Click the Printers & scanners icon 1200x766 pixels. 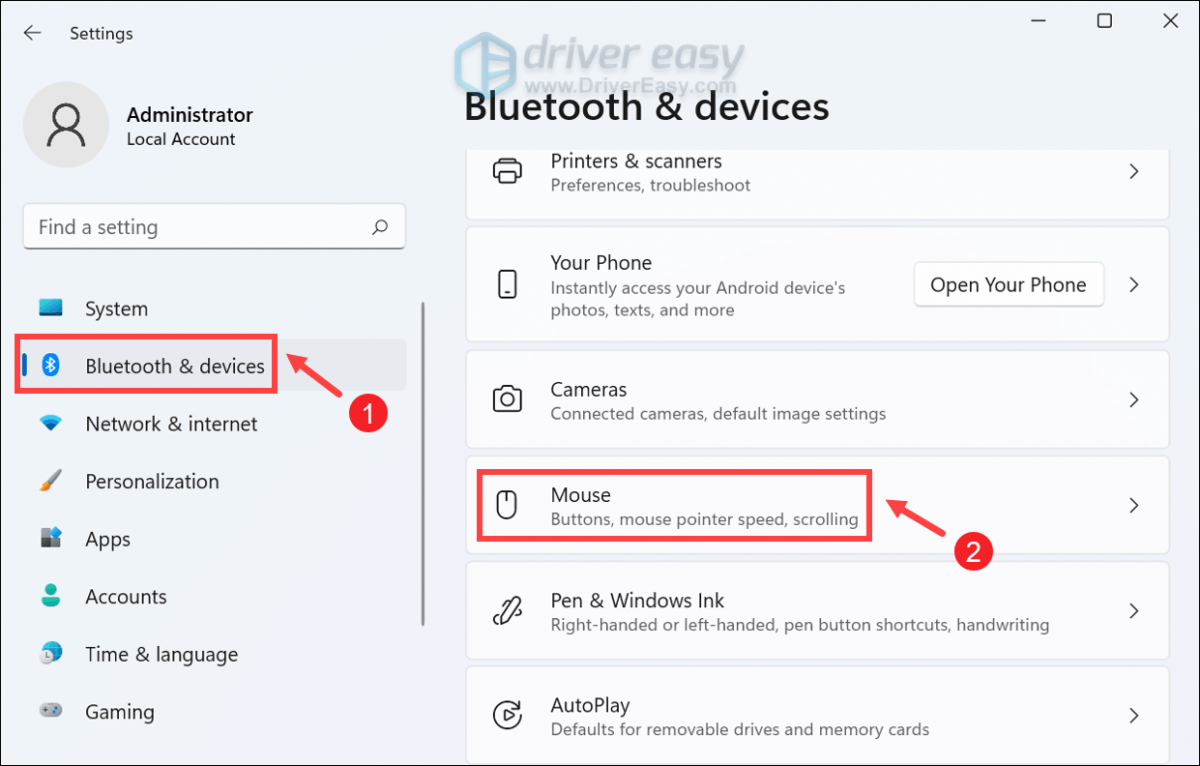pyautogui.click(x=508, y=171)
